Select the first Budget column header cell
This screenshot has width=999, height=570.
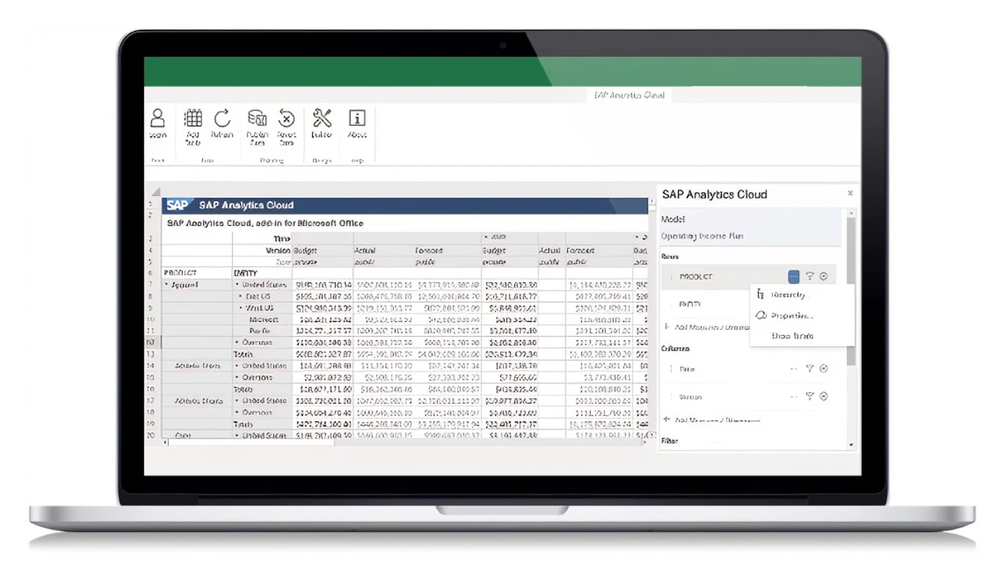[x=322, y=250]
